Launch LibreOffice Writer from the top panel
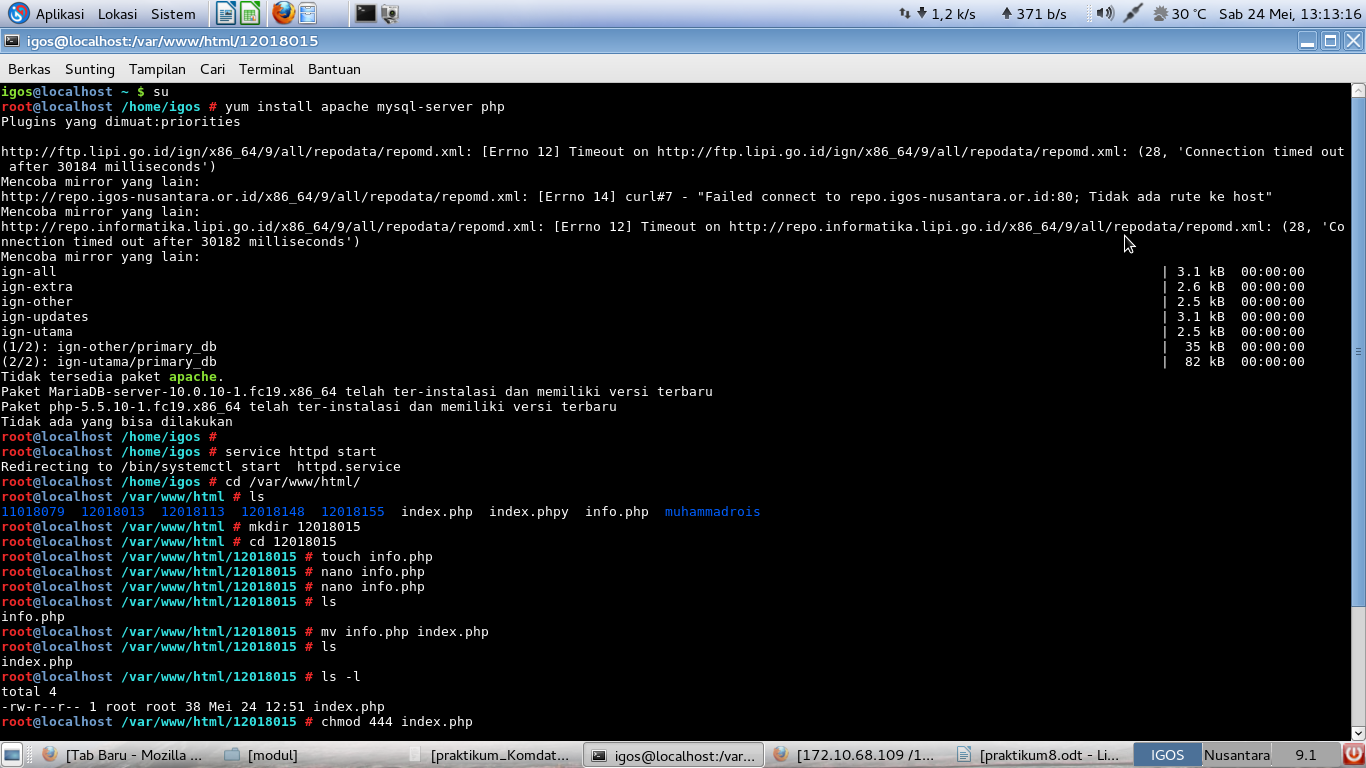Viewport: 1366px width, 768px height. [x=225, y=13]
